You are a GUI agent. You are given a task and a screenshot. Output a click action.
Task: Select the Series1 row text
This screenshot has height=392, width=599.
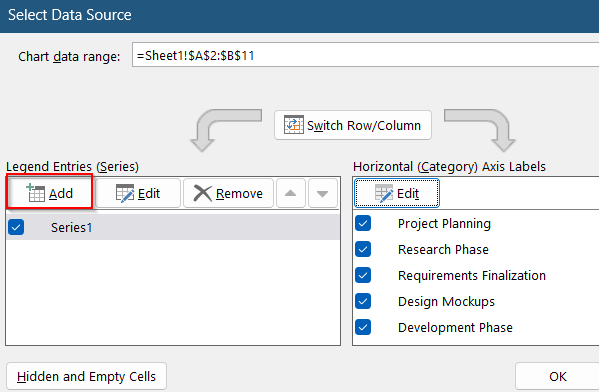point(71,228)
